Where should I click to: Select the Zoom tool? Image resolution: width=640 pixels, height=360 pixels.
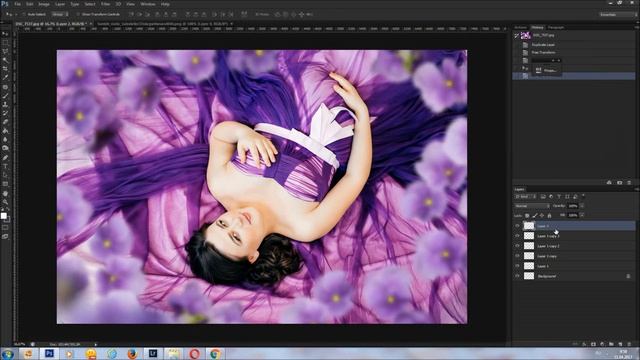[x=5, y=202]
